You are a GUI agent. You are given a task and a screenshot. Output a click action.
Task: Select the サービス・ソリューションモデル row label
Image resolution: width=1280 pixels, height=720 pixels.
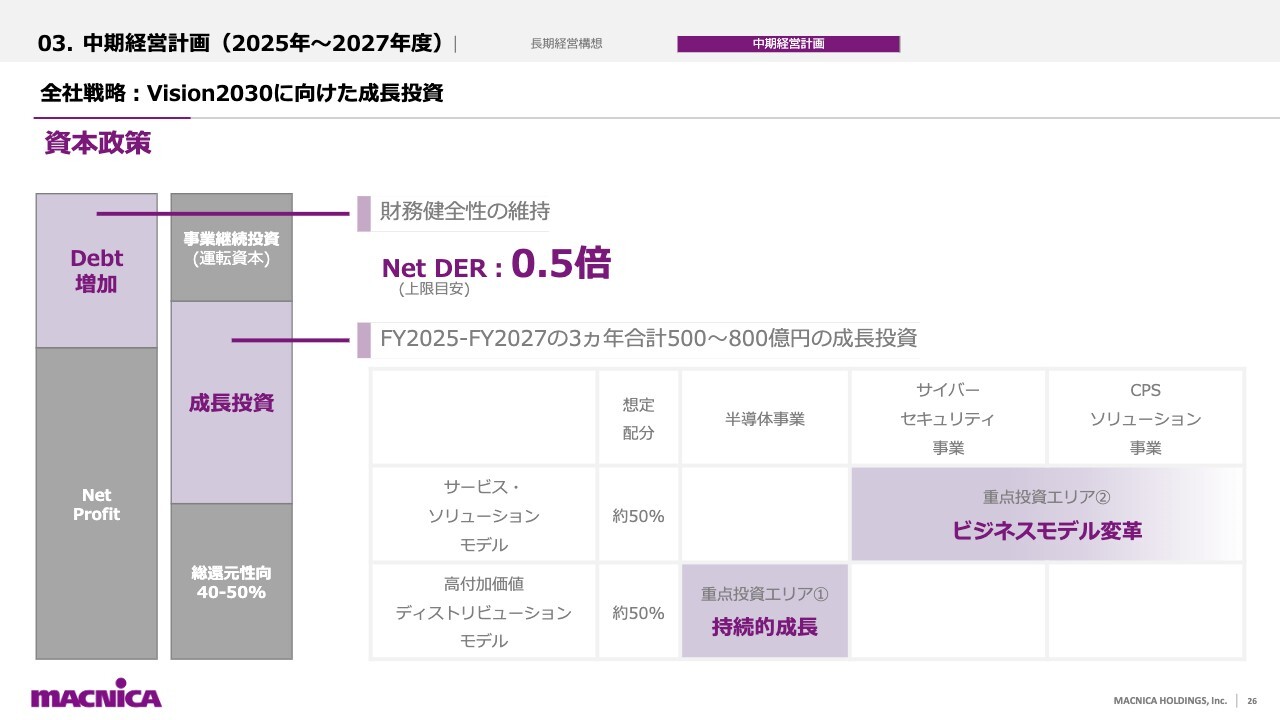tap(483, 515)
